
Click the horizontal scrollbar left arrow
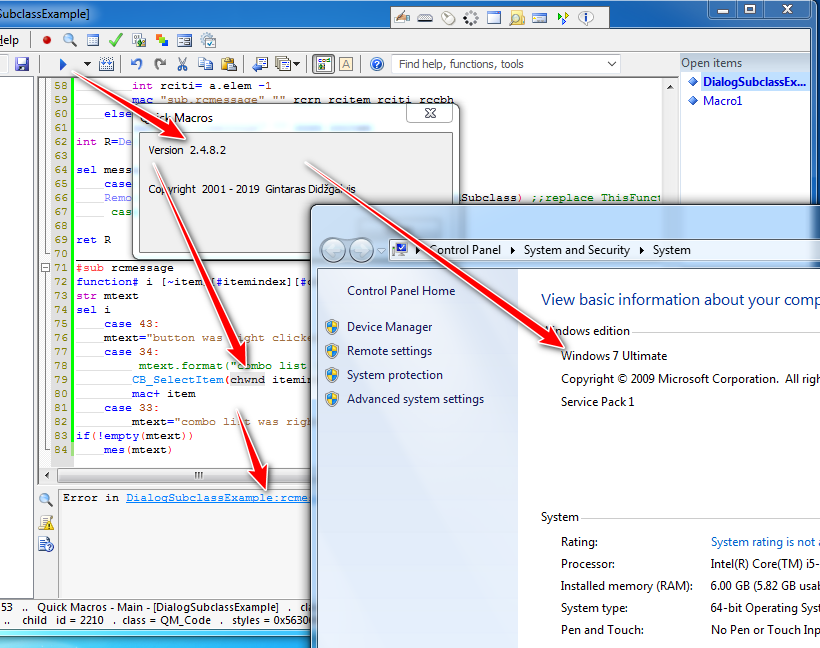tap(48, 475)
